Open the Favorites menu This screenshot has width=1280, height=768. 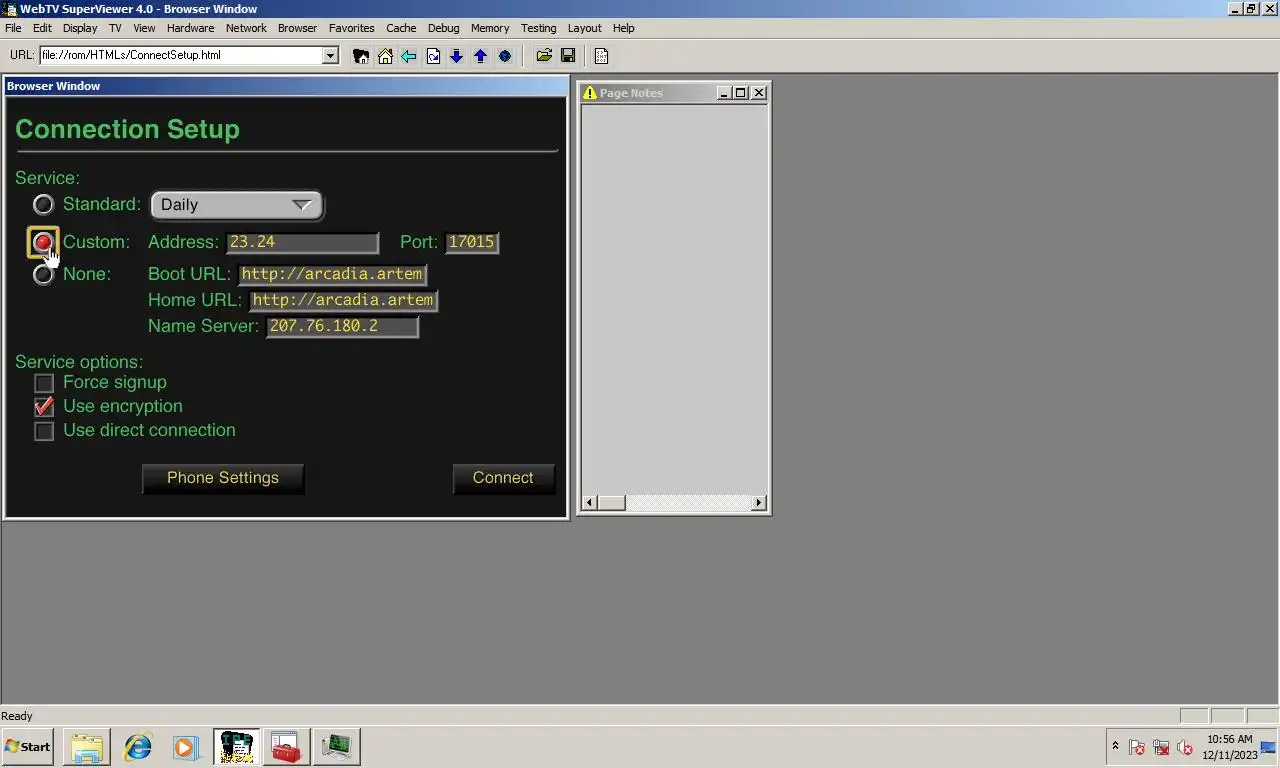(352, 28)
